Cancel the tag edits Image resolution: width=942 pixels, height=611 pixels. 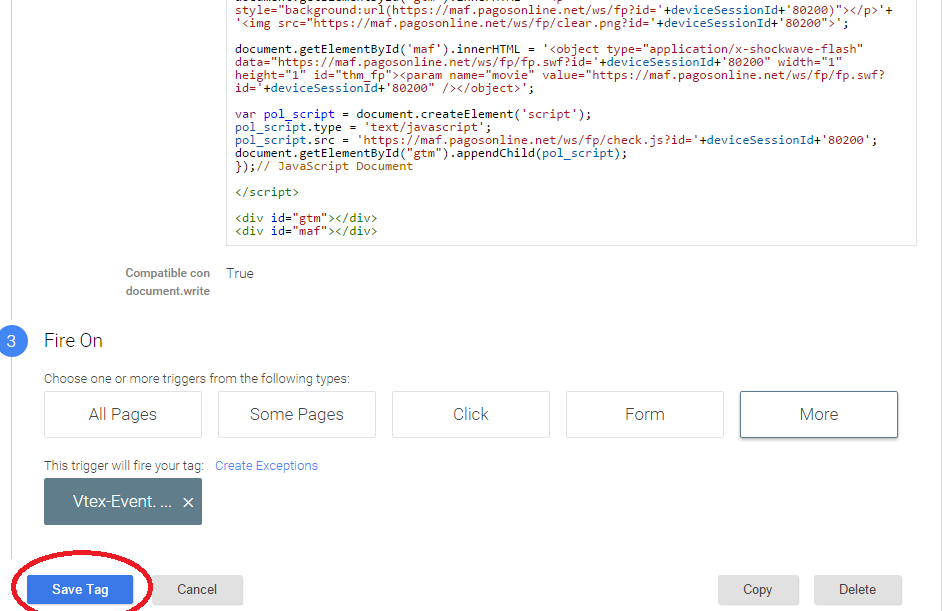click(196, 589)
